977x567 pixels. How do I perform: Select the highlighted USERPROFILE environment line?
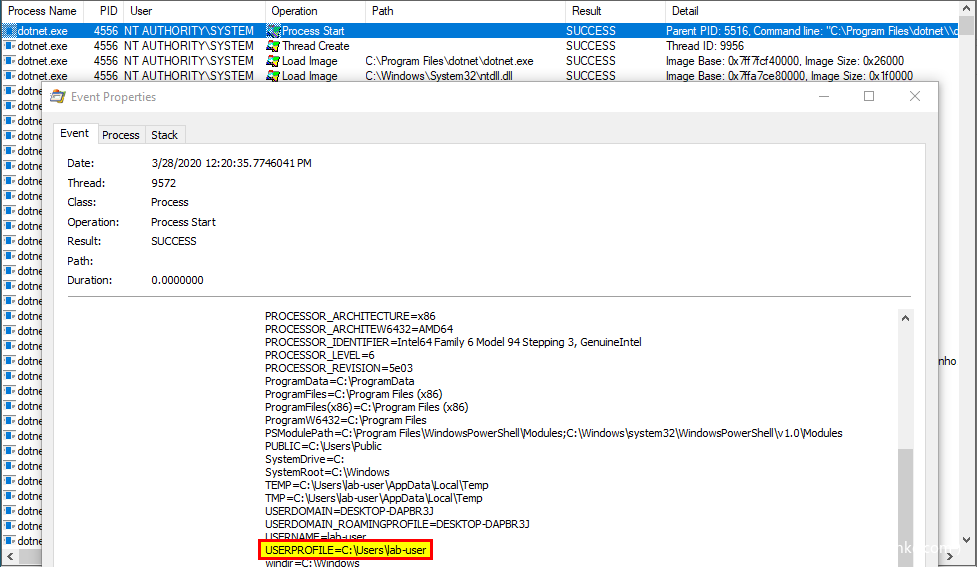click(x=346, y=550)
